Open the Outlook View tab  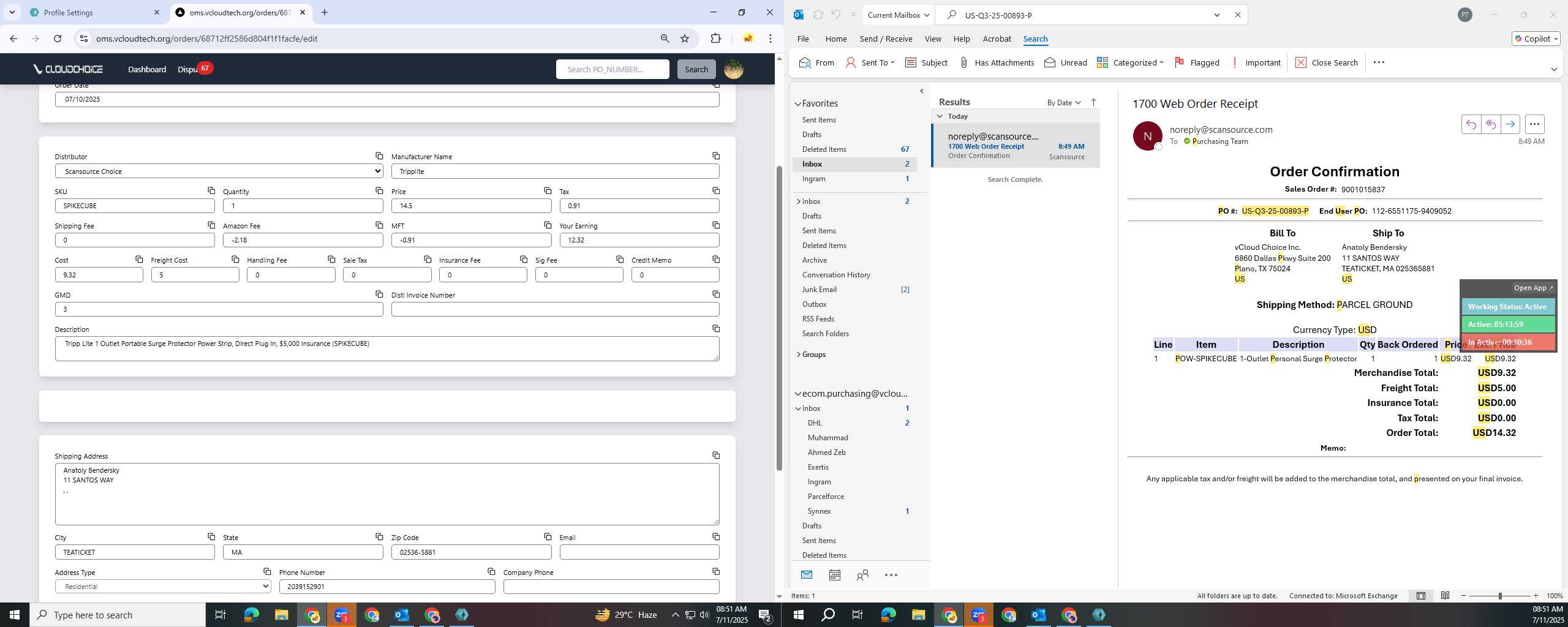click(x=932, y=39)
